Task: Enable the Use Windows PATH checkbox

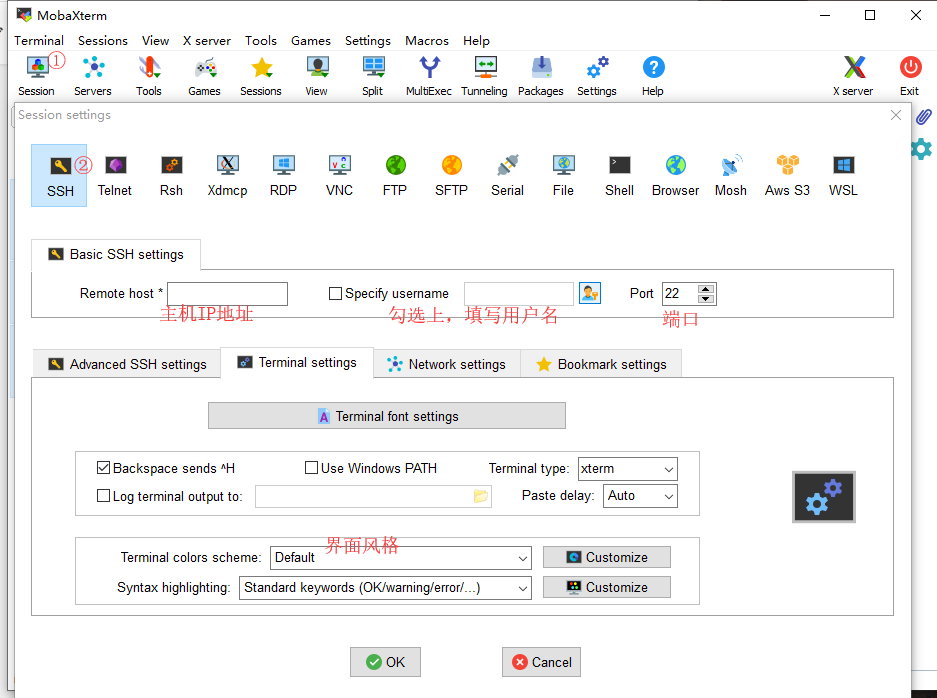Action: pyautogui.click(x=311, y=468)
